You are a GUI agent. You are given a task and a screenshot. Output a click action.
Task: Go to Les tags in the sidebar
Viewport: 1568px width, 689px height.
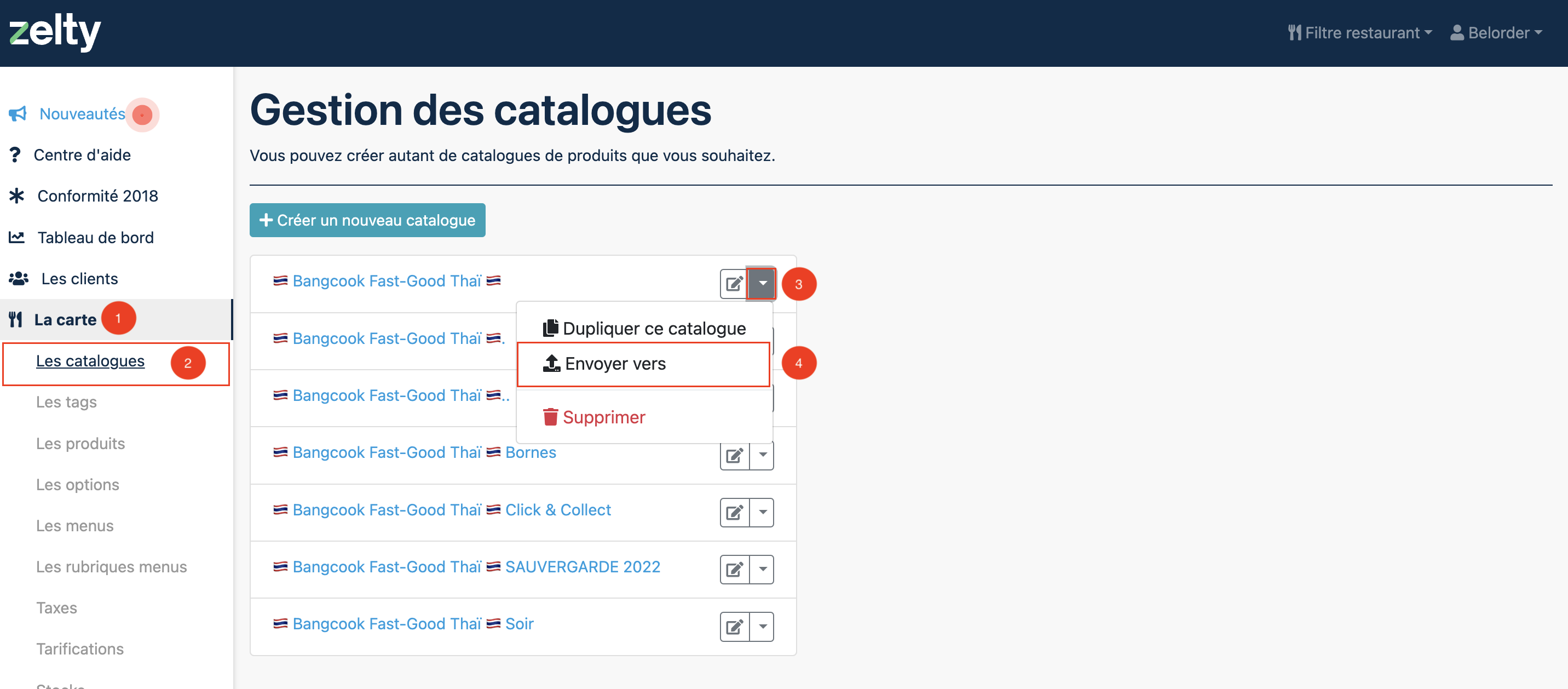pos(66,402)
